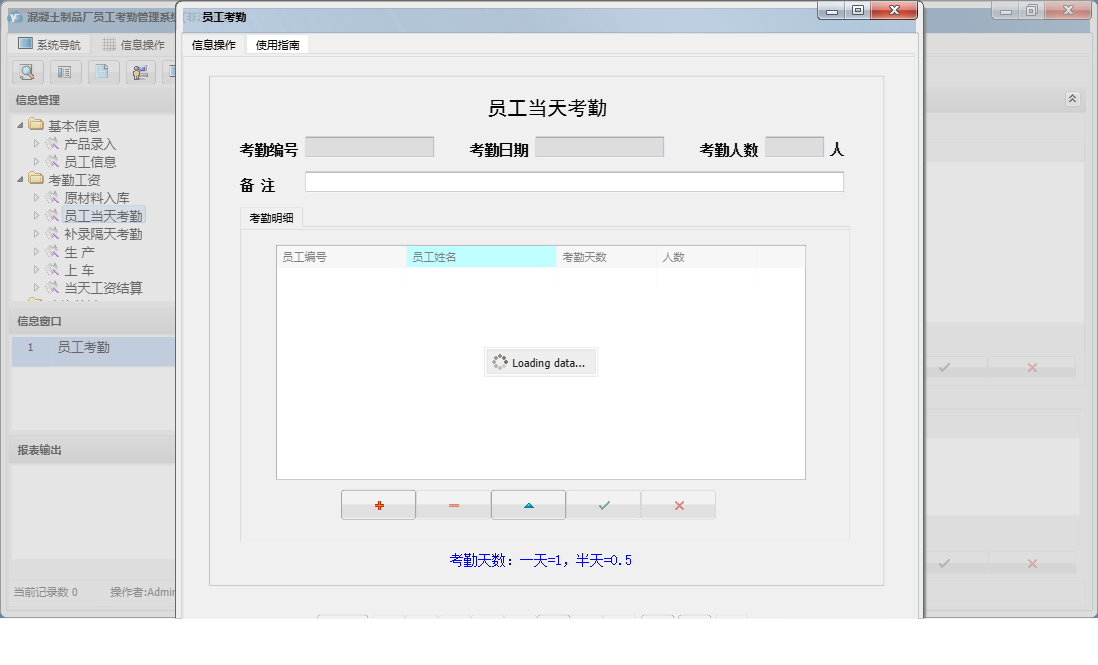
Task: Open the search tool on the toolbar
Action: (27, 72)
